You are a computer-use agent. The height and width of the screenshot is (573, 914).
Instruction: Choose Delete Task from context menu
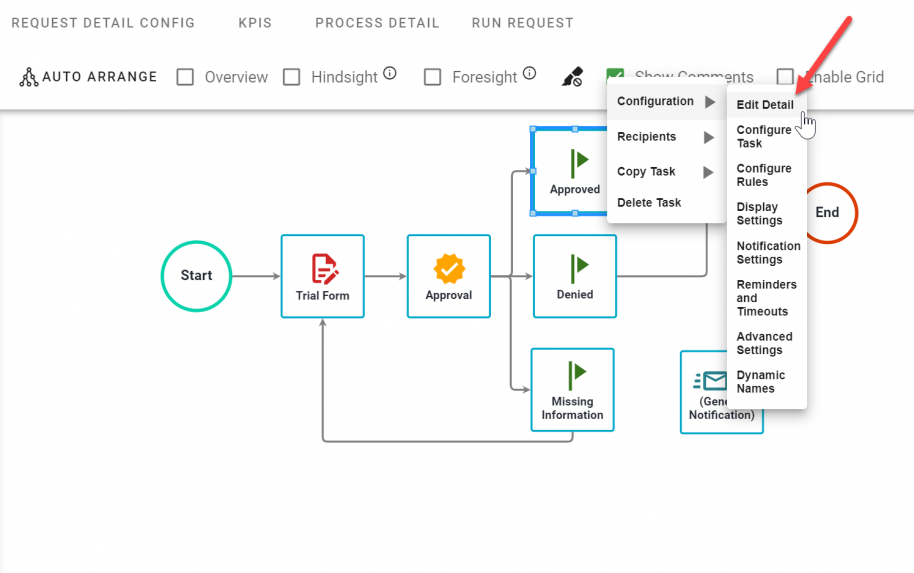[649, 203]
